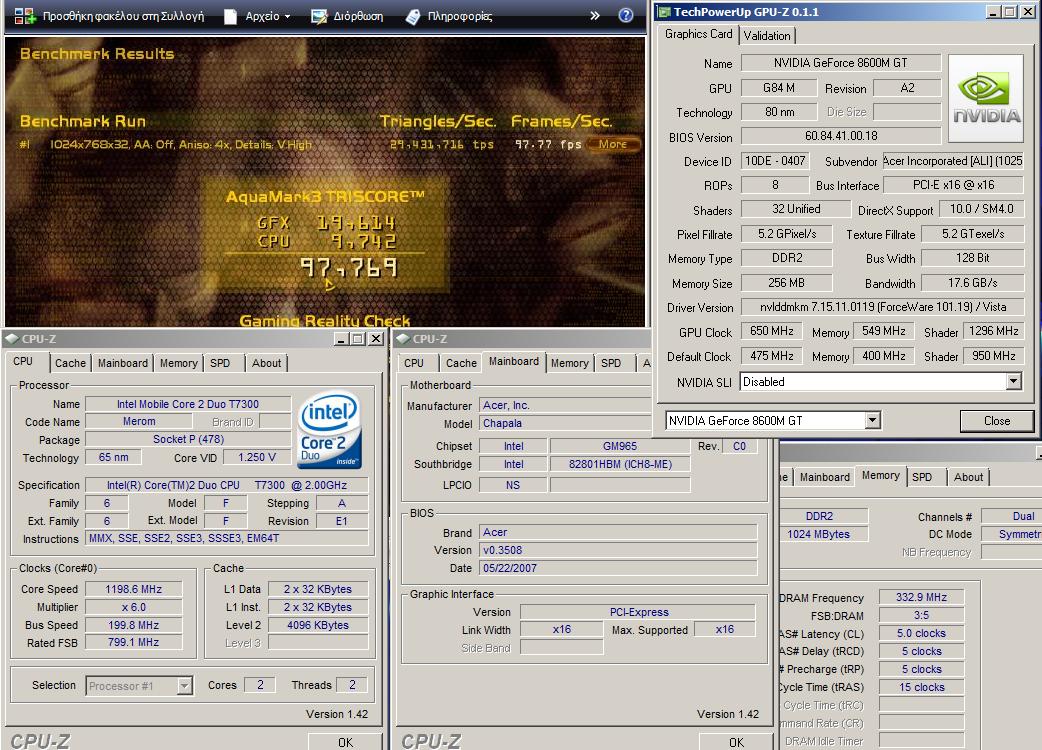Click the Level 2 cache 4096 KBytes value

318,625
